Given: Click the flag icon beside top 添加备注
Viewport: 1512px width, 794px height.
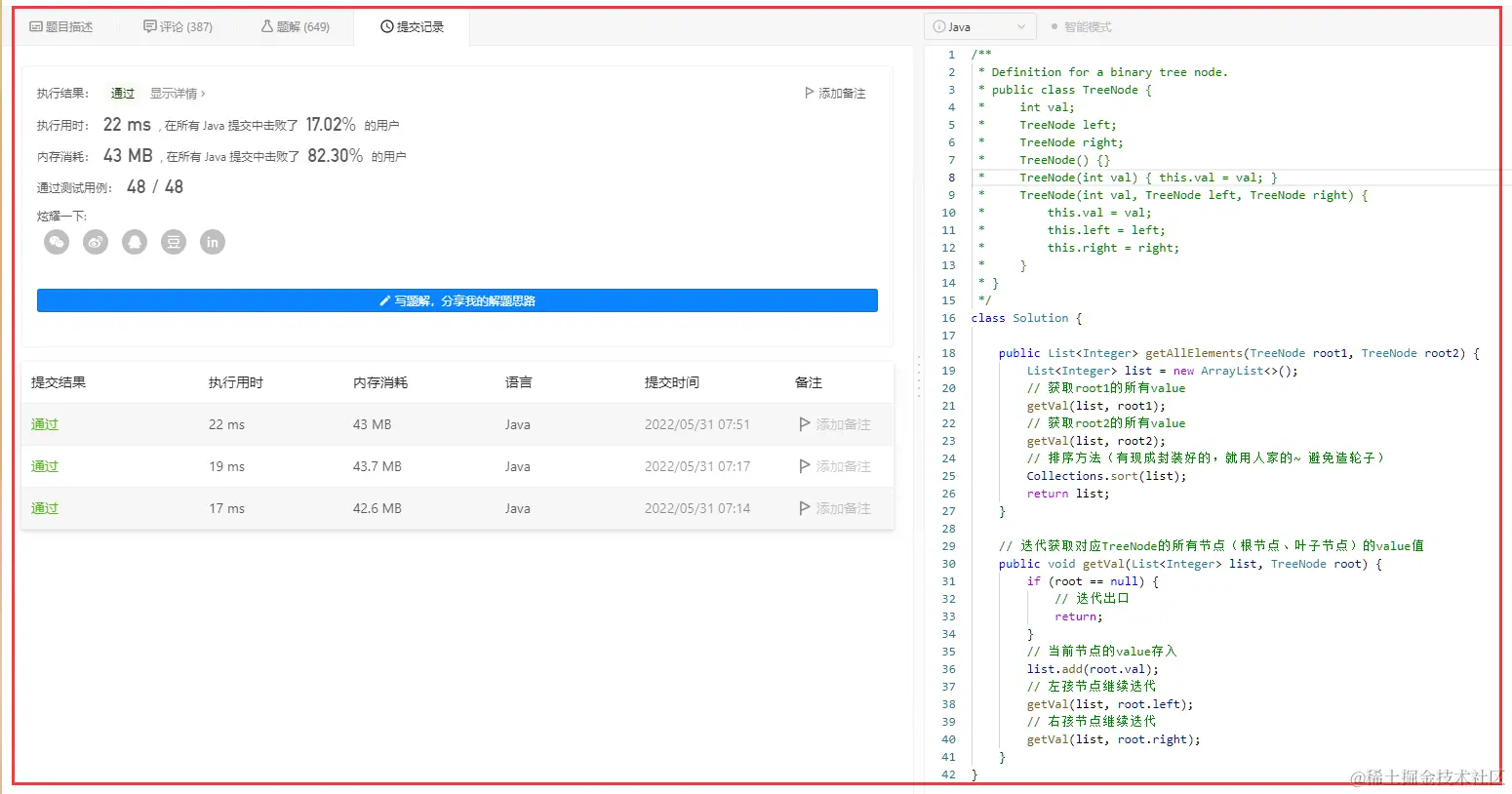Looking at the screenshot, I should click(809, 93).
